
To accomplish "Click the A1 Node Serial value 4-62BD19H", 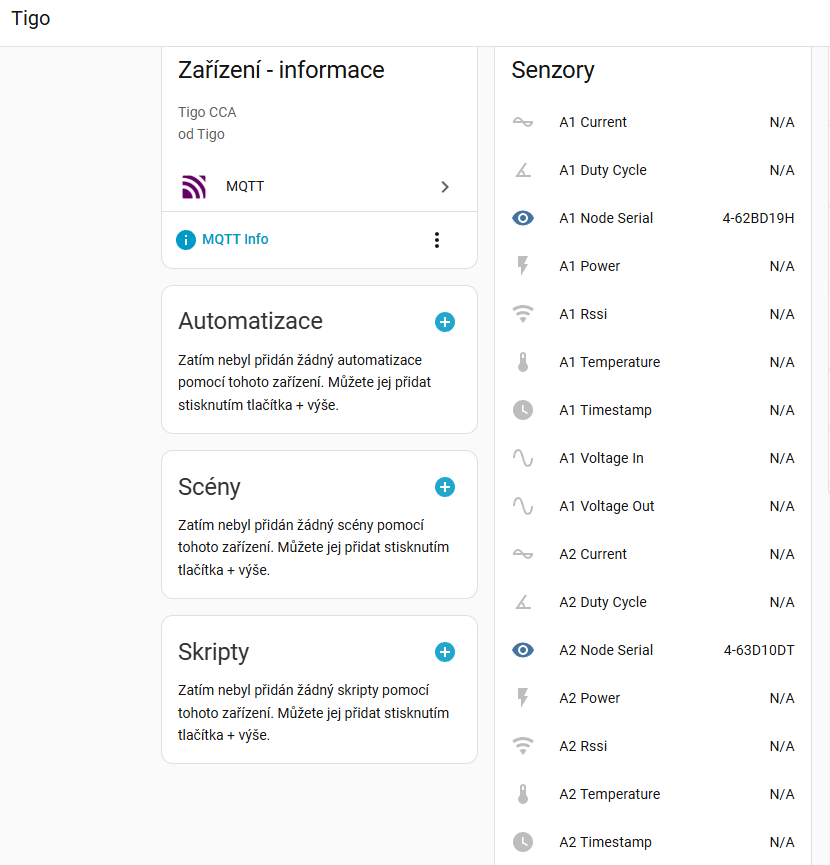I will pos(758,218).
